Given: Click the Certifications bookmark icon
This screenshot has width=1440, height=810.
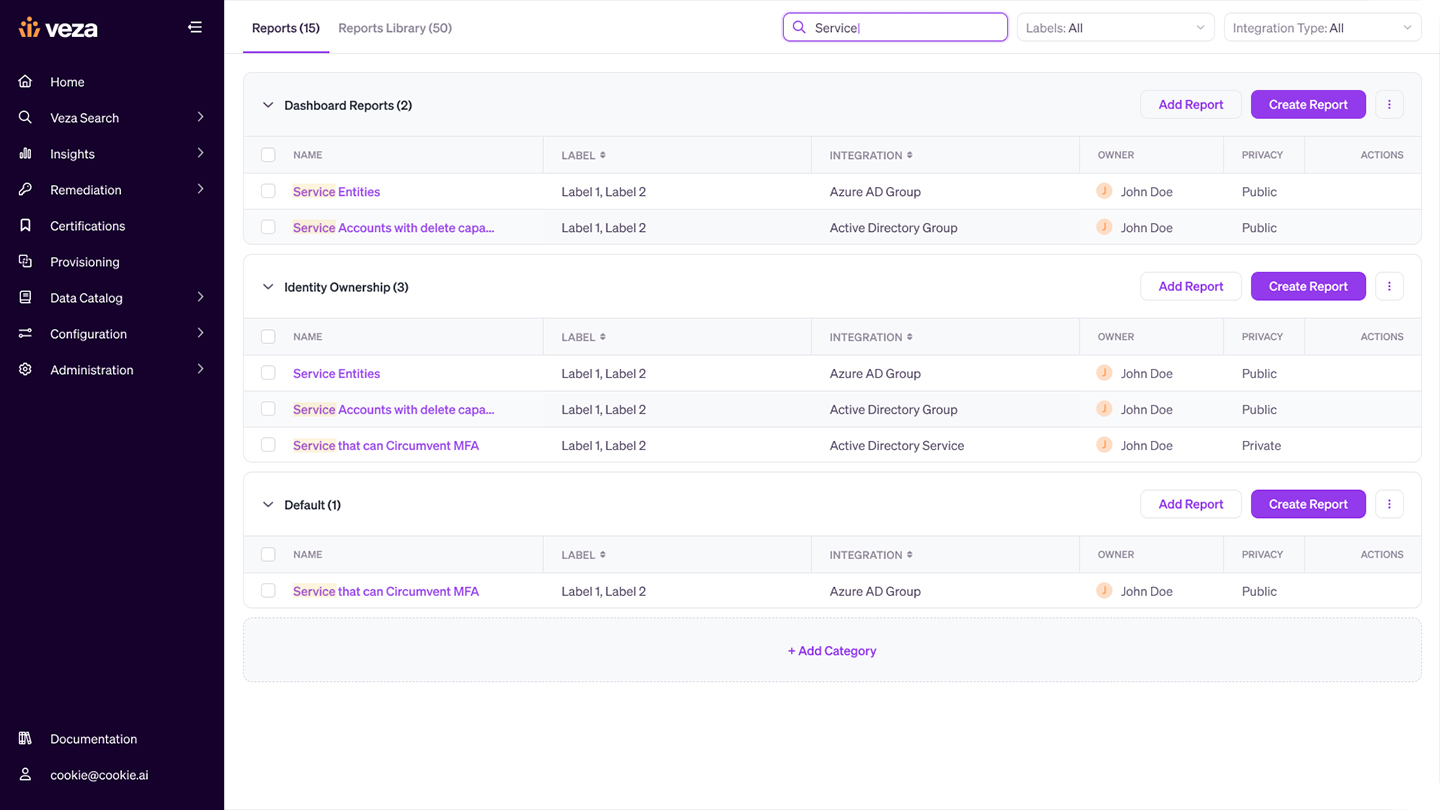Looking at the screenshot, I should (x=26, y=225).
